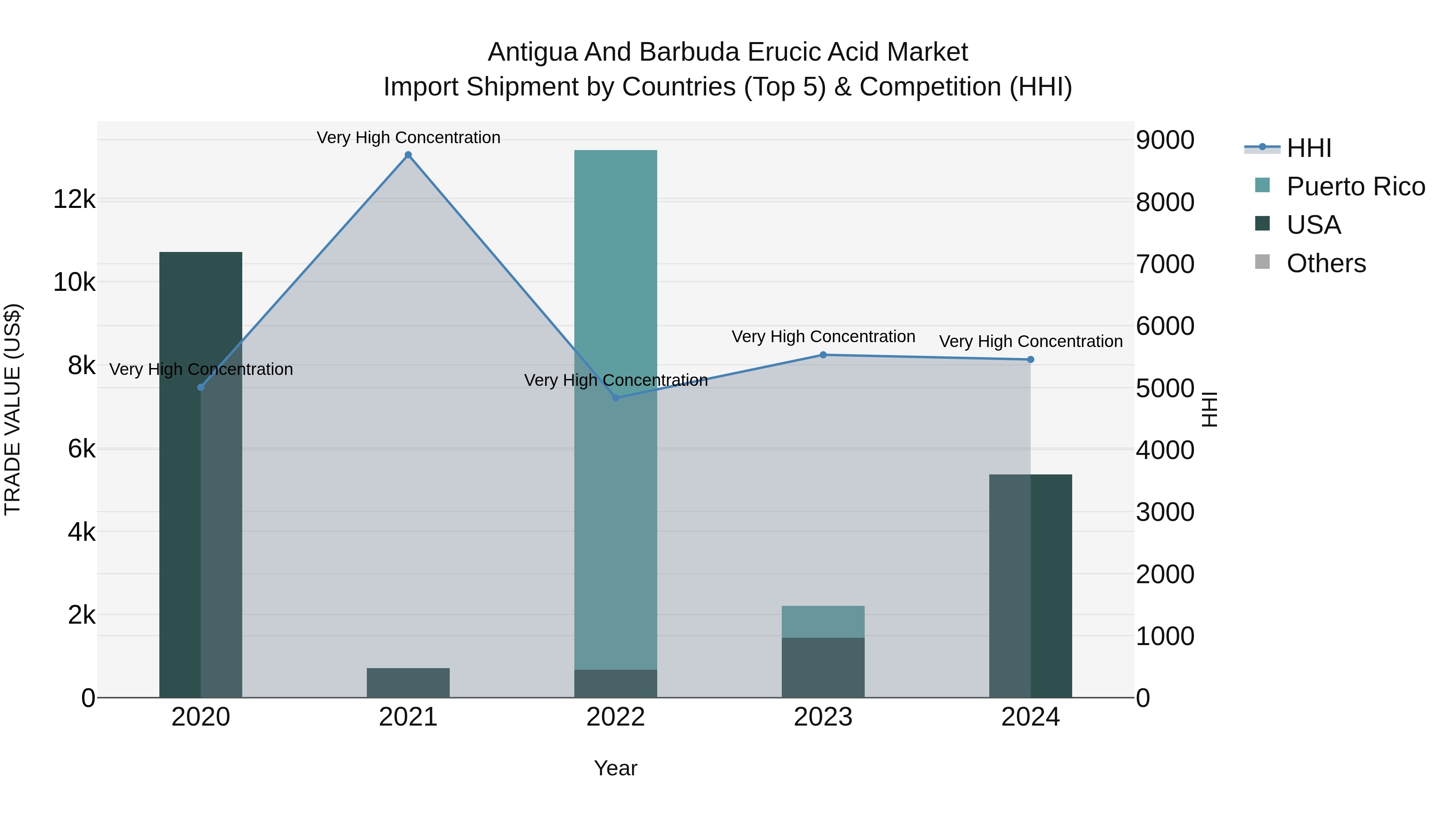Click the 2023 Very High Concentration label
Image resolution: width=1456 pixels, height=819 pixels.
pos(823,336)
